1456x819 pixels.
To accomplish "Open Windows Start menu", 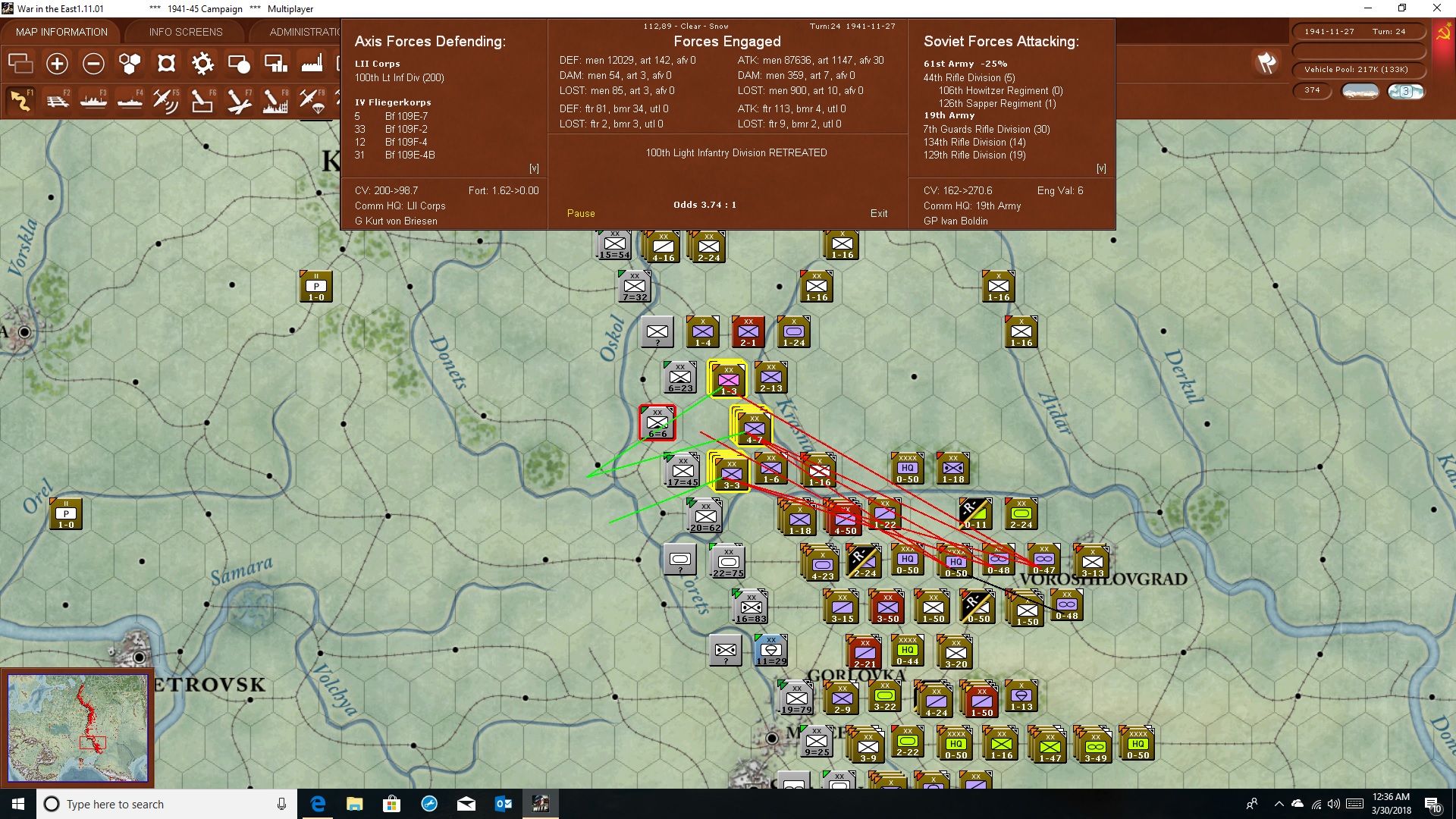I will click(18, 804).
